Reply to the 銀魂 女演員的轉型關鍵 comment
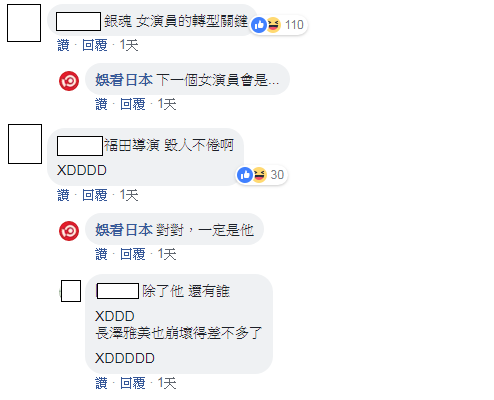 pyautogui.click(x=95, y=45)
